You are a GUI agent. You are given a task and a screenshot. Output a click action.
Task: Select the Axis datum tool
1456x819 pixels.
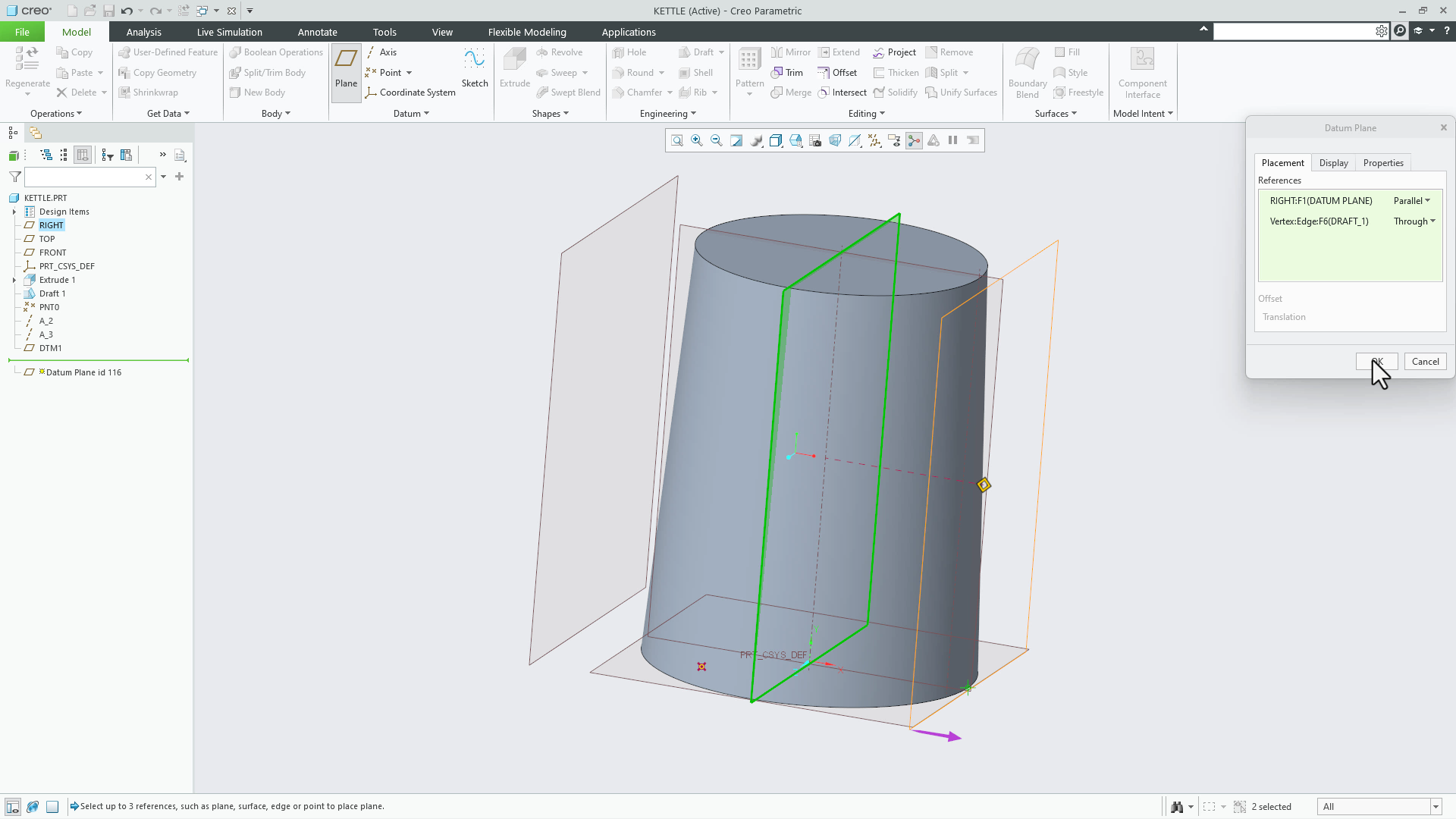381,52
